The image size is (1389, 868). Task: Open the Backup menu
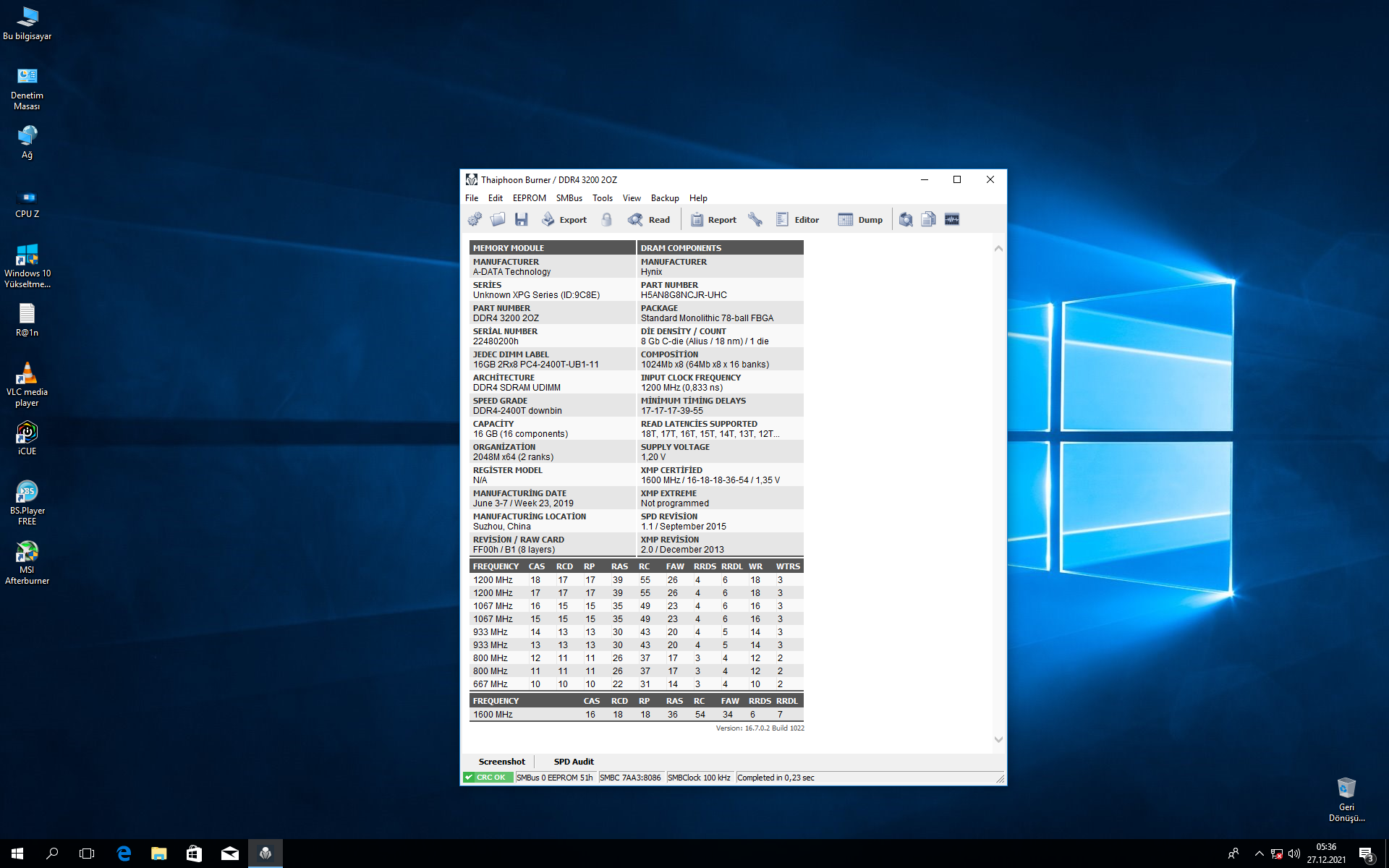tap(665, 198)
